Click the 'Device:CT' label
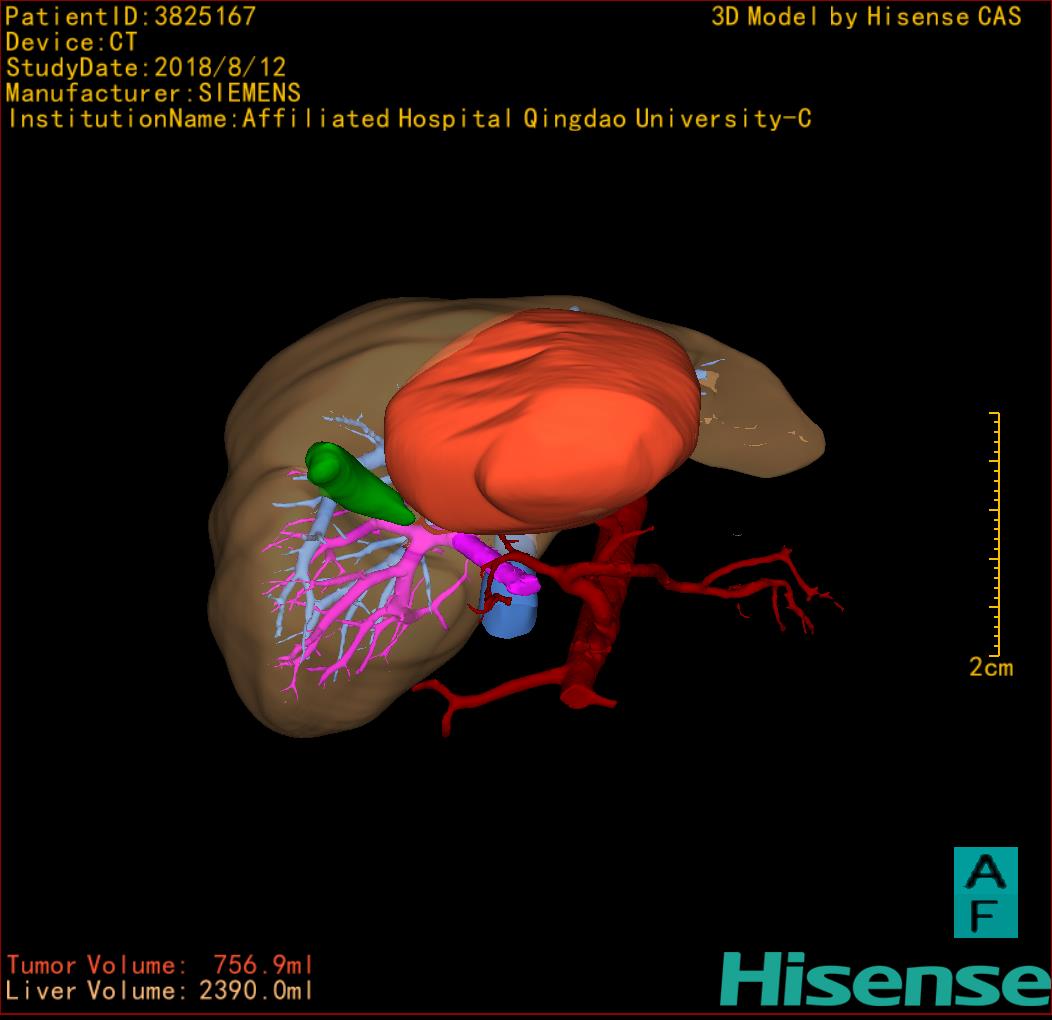The height and width of the screenshot is (1020, 1052). (x=71, y=42)
